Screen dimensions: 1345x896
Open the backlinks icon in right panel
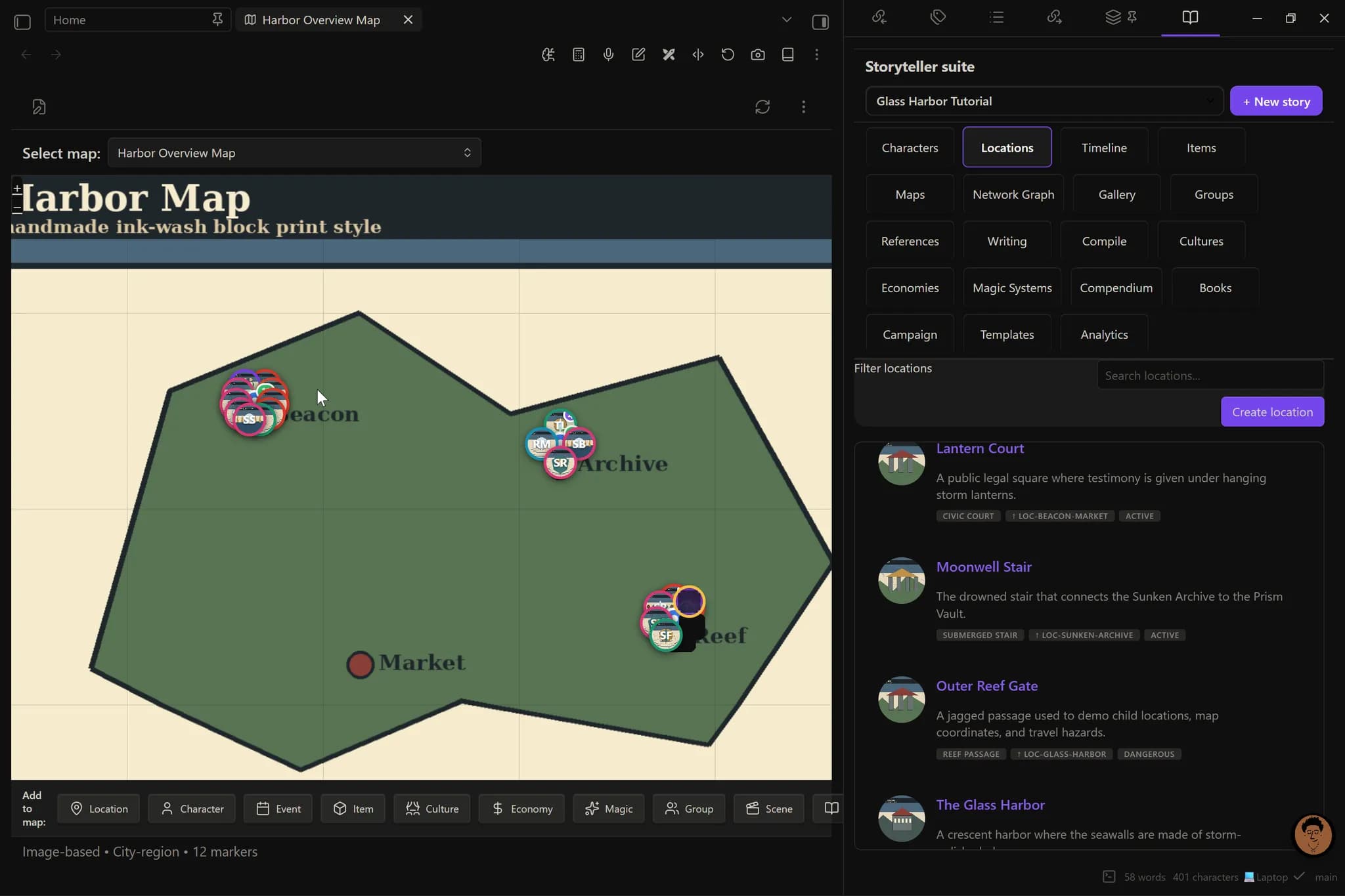click(879, 17)
